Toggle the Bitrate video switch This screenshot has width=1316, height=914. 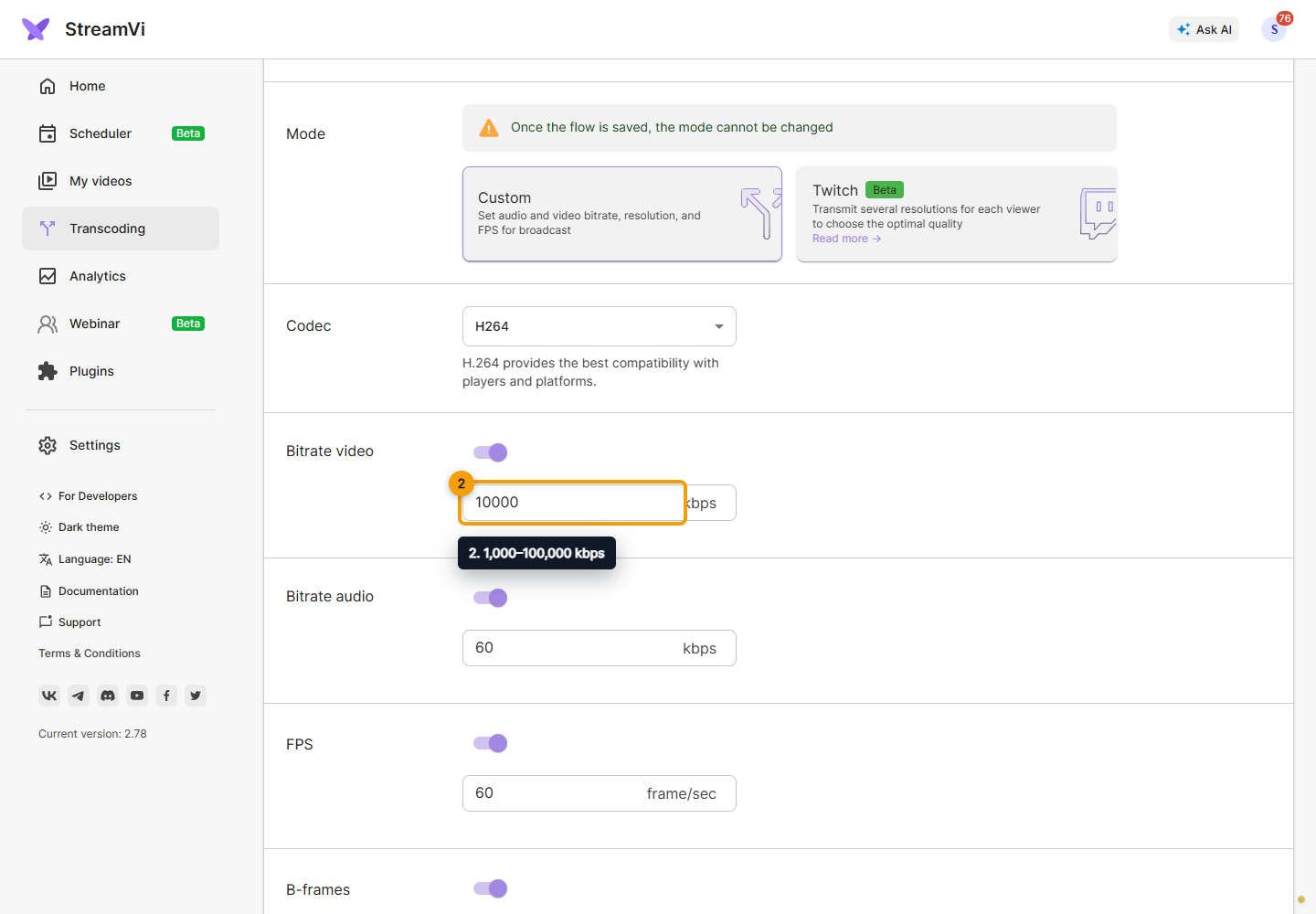tap(490, 452)
